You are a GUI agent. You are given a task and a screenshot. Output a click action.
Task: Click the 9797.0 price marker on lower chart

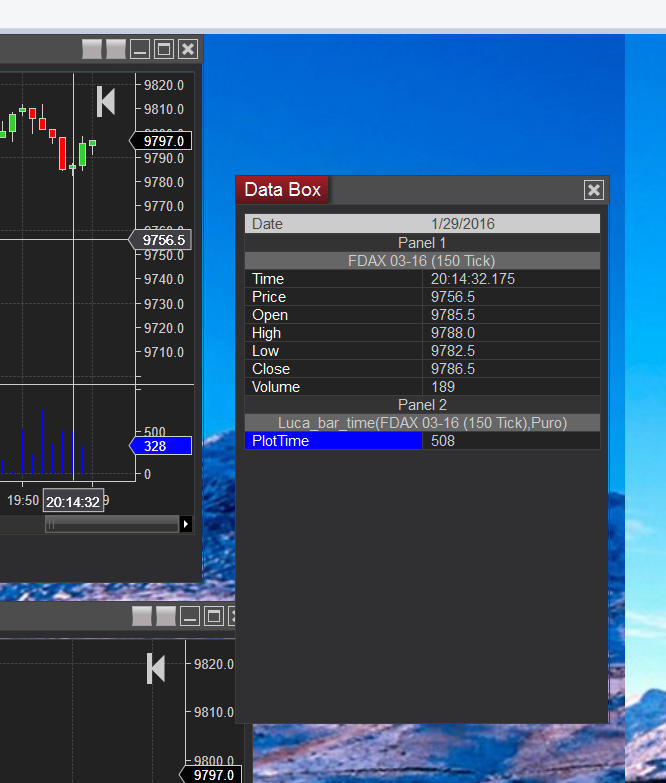(x=211, y=774)
